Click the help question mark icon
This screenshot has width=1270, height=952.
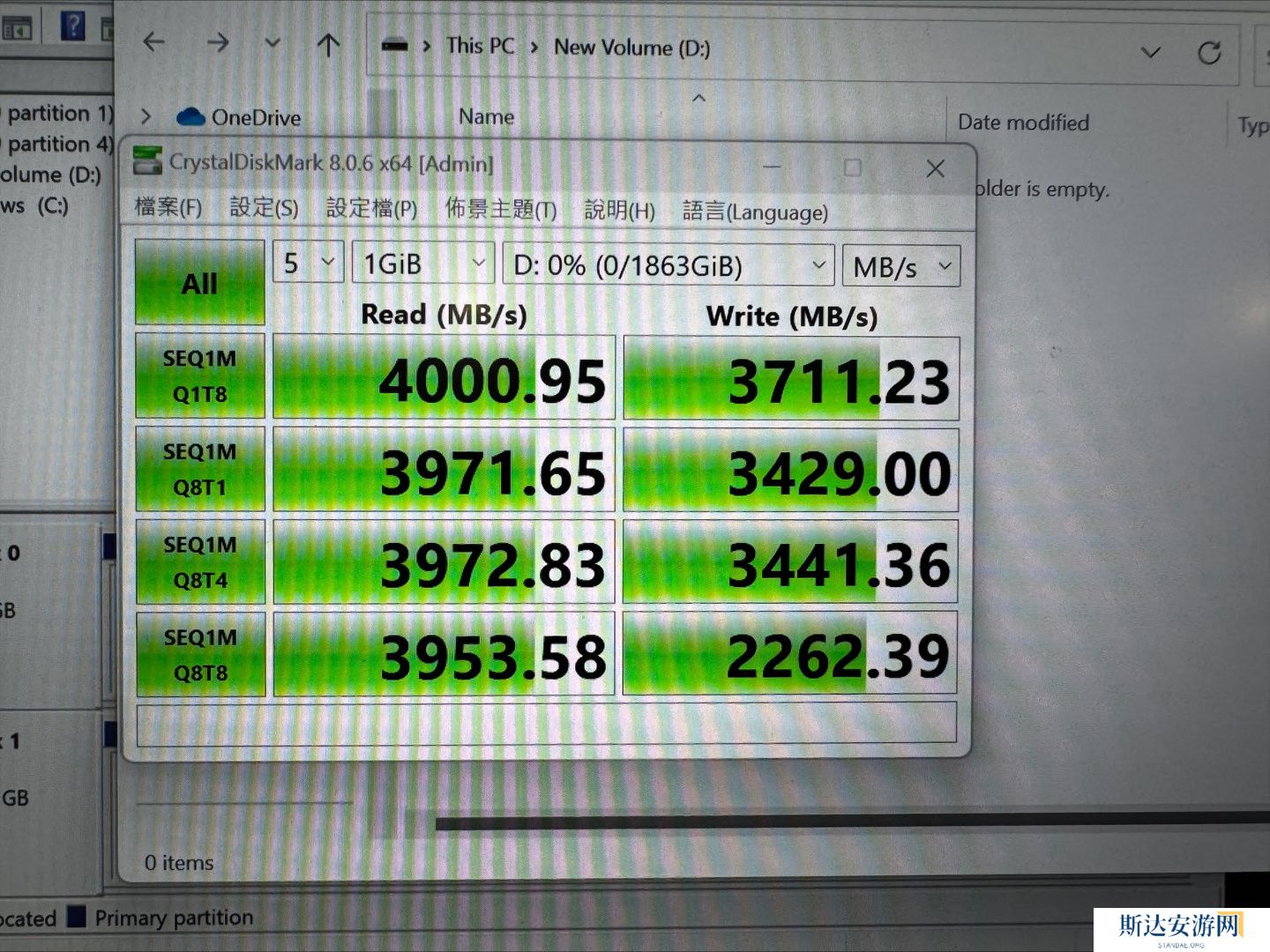tap(73, 26)
